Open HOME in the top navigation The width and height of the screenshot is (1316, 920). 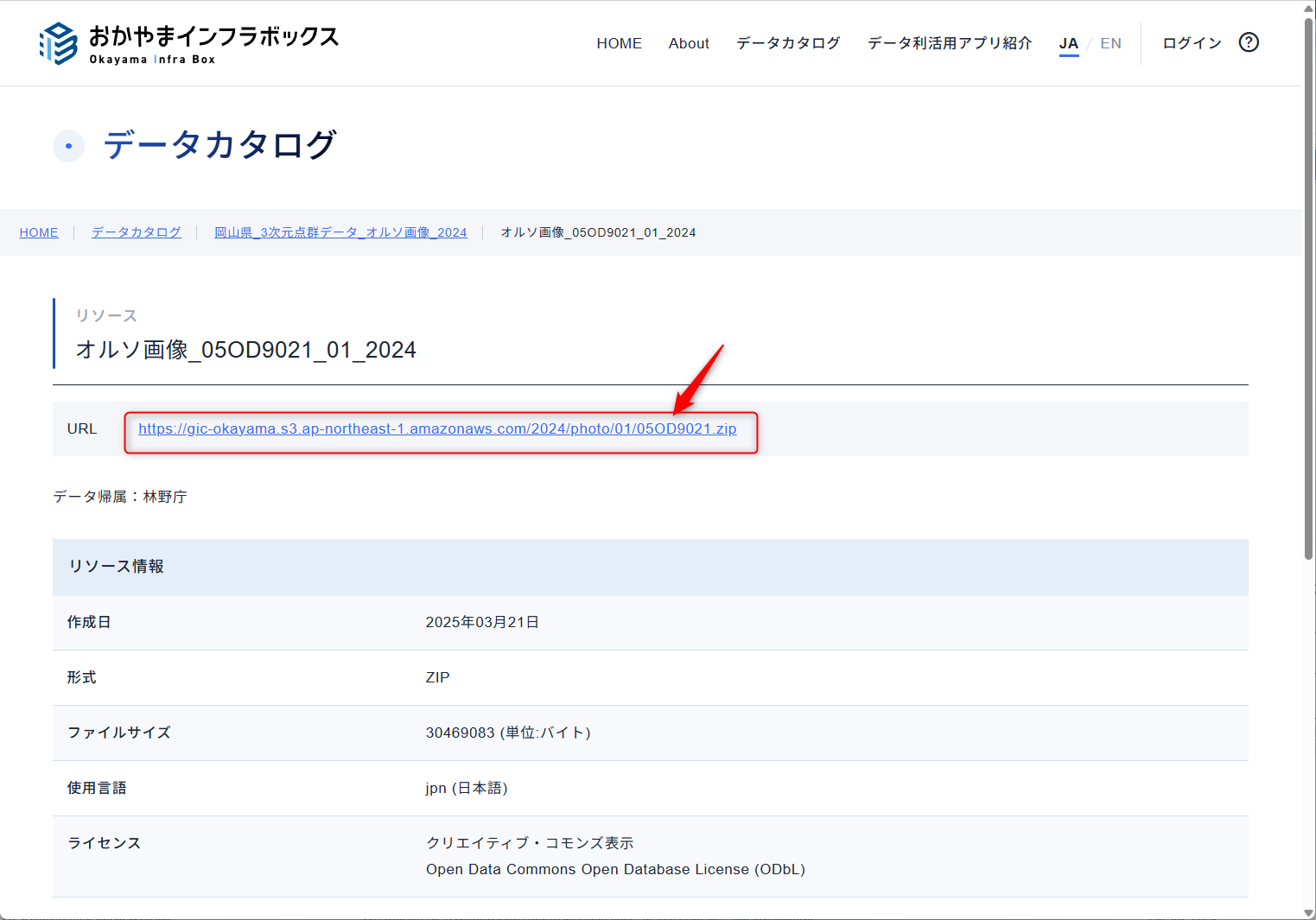619,43
